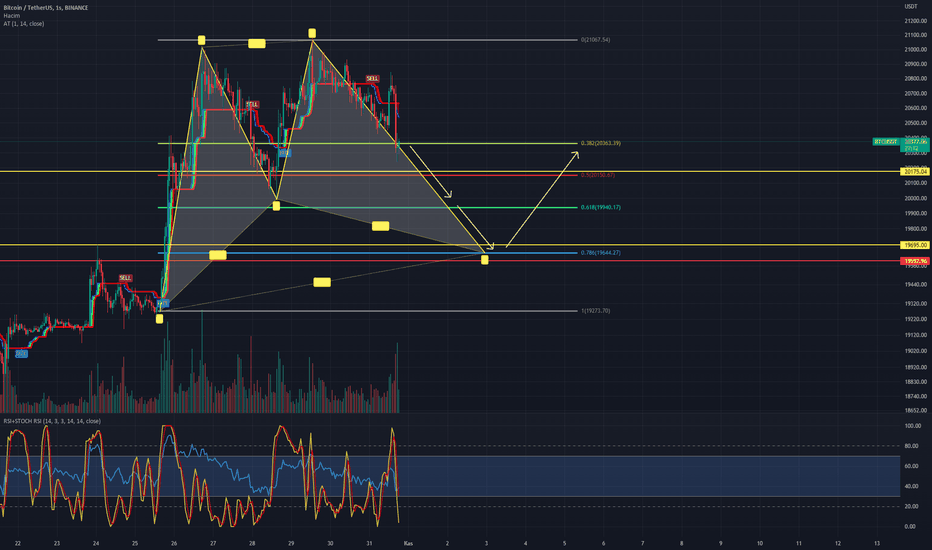The image size is (932, 550).
Task: Select the Hacim volume indicator label
Action: coord(12,15)
